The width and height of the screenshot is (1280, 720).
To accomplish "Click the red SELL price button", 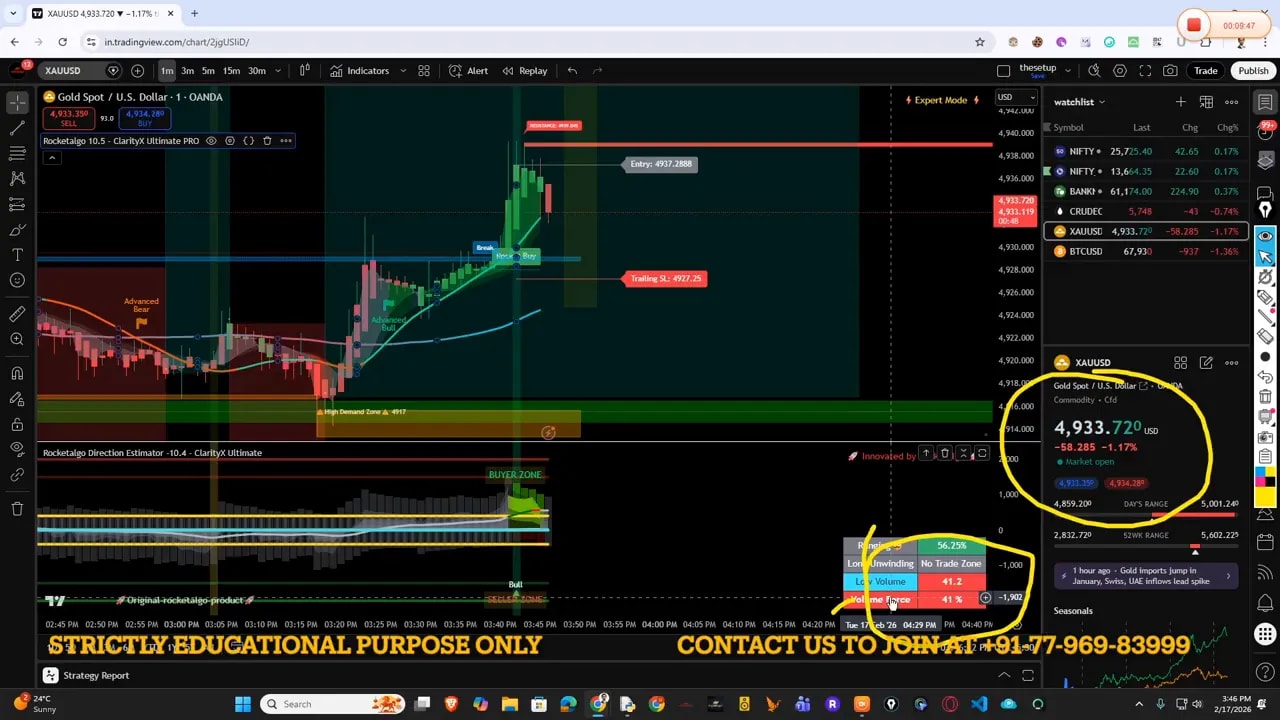I will pyautogui.click(x=66, y=118).
